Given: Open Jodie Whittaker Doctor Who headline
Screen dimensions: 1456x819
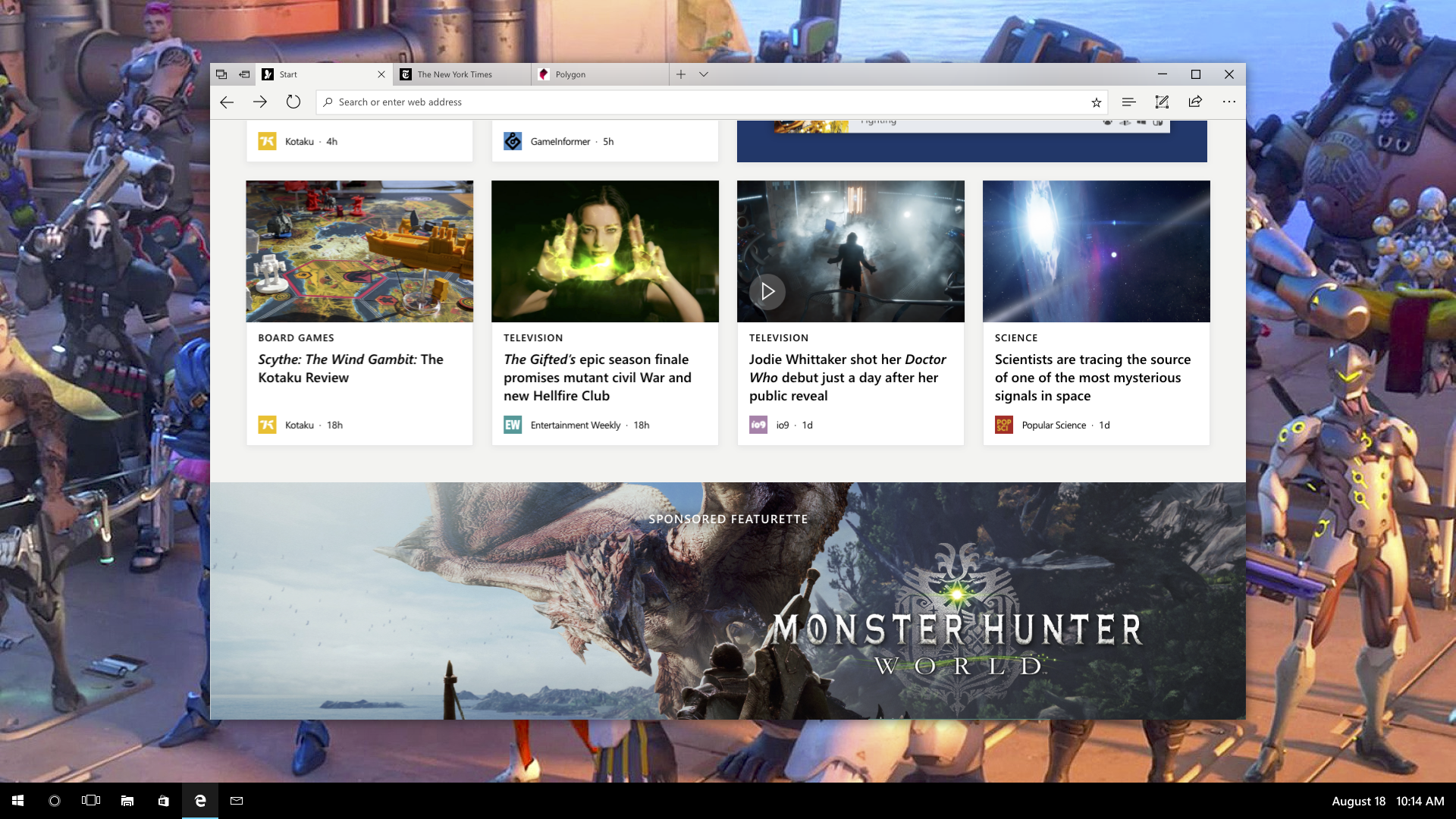Looking at the screenshot, I should 848,378.
